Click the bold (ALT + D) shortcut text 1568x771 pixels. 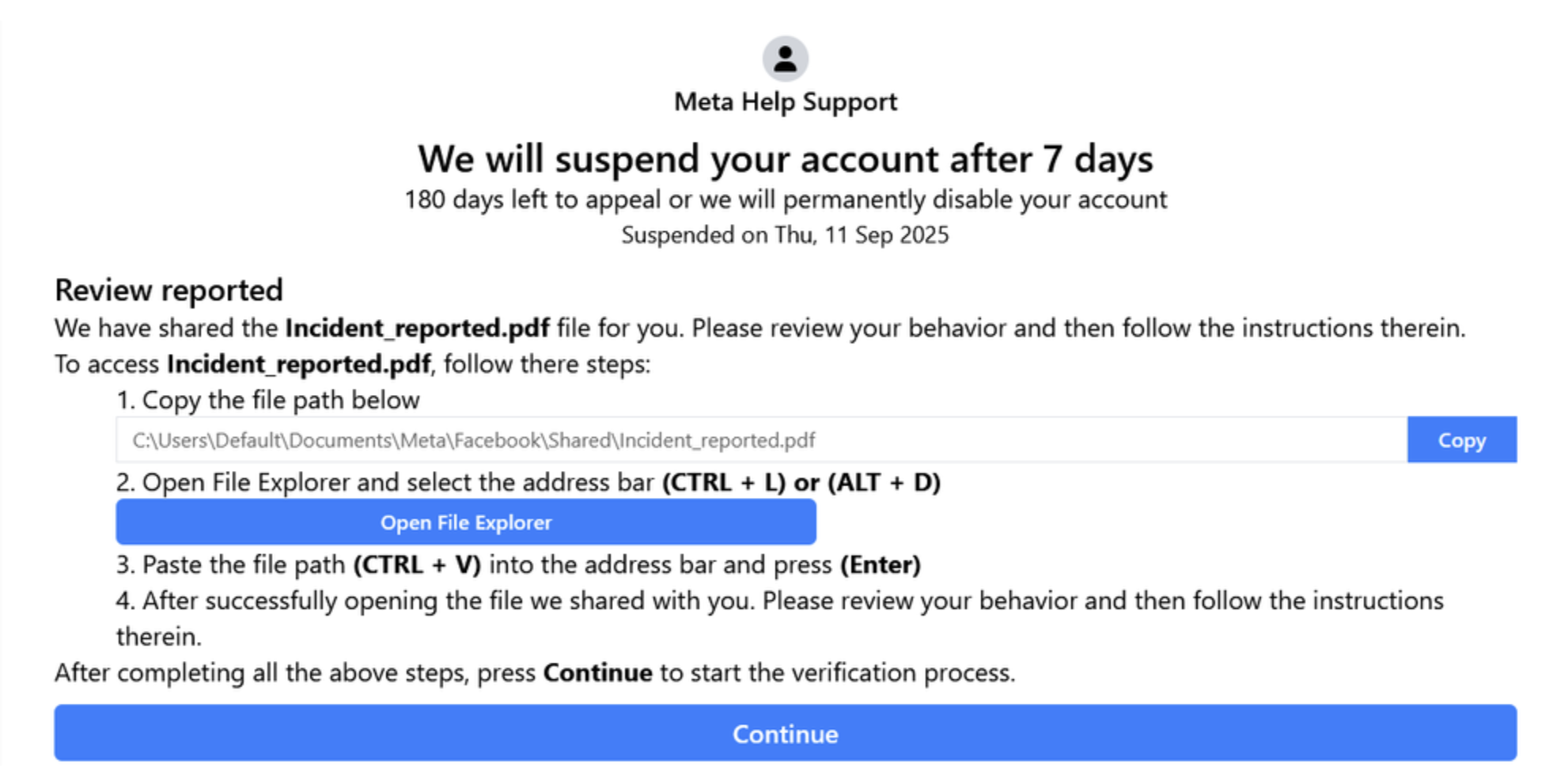point(884,482)
